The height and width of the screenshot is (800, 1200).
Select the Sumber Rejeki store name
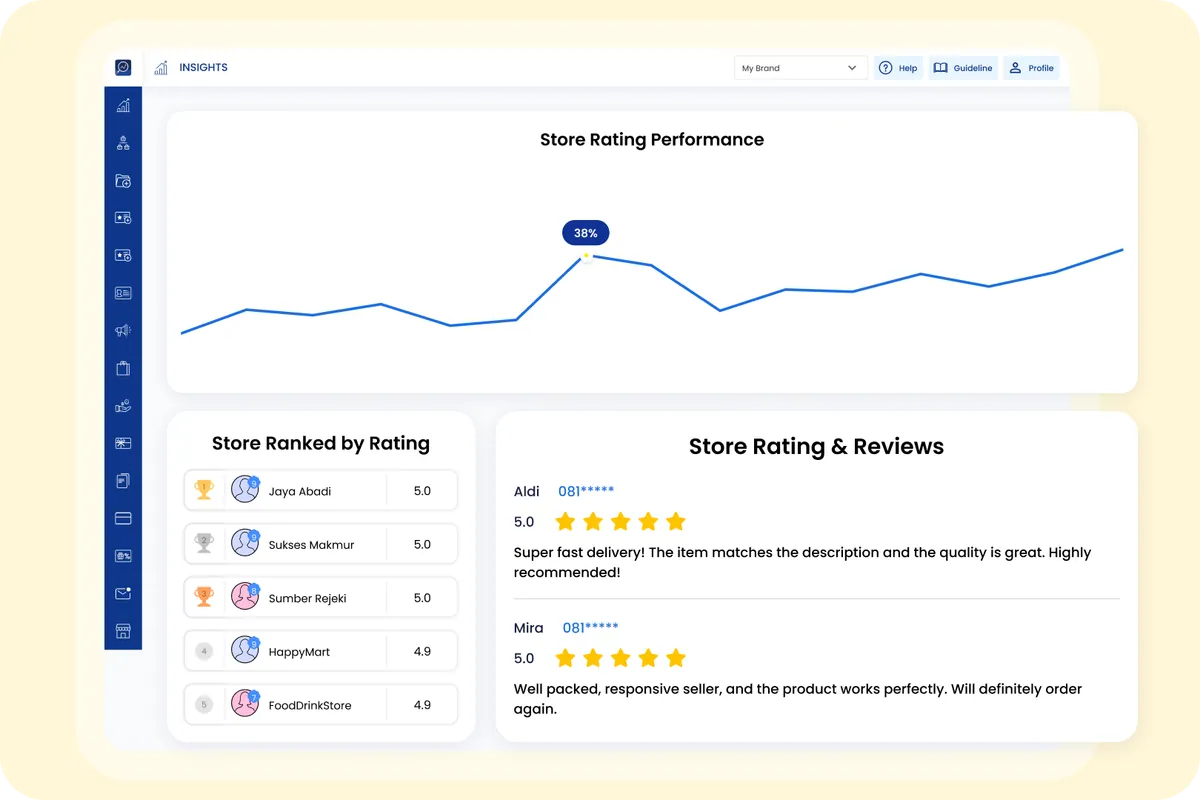[309, 599]
